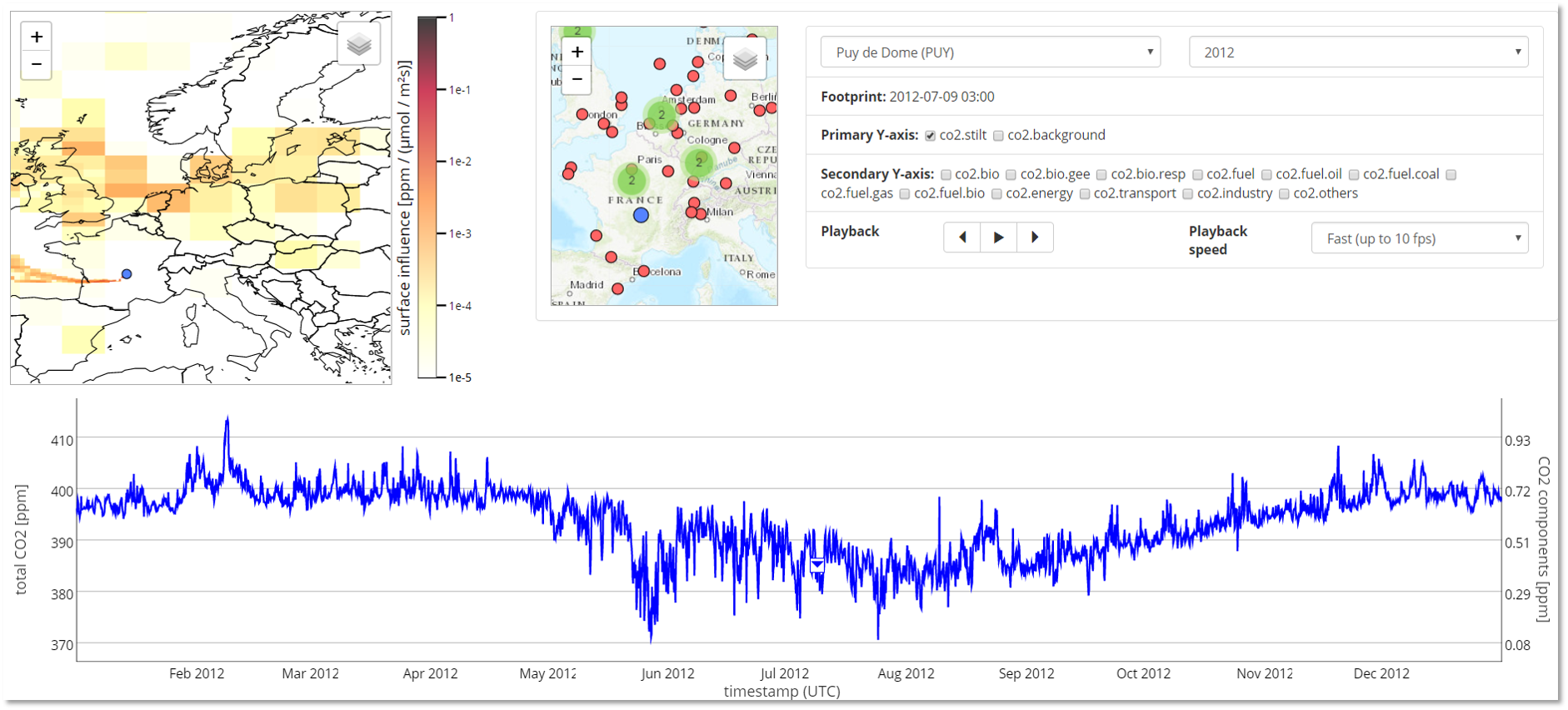1568x710 pixels.
Task: Zoom in on the footprint map
Action: 37,37
